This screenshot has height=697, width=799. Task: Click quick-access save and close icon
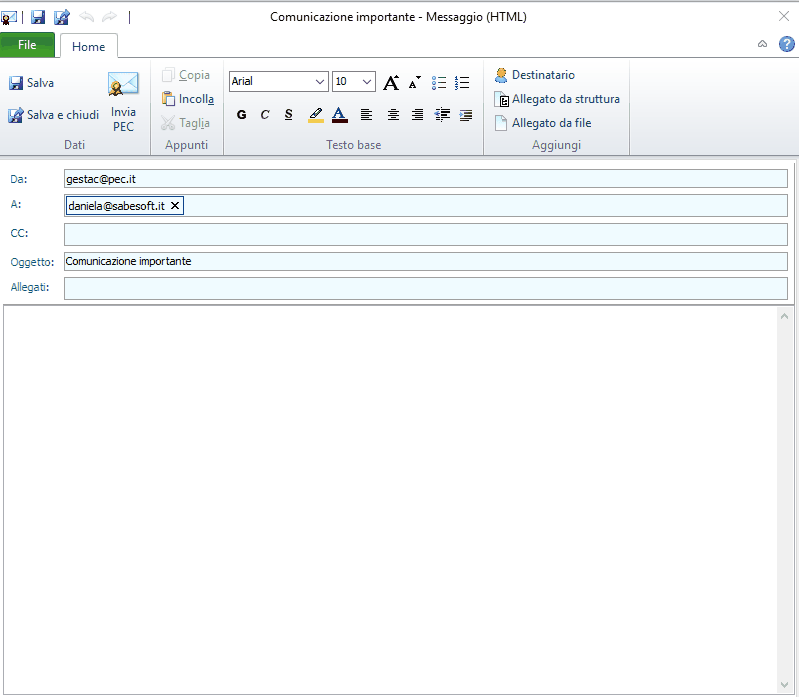[x=62, y=17]
